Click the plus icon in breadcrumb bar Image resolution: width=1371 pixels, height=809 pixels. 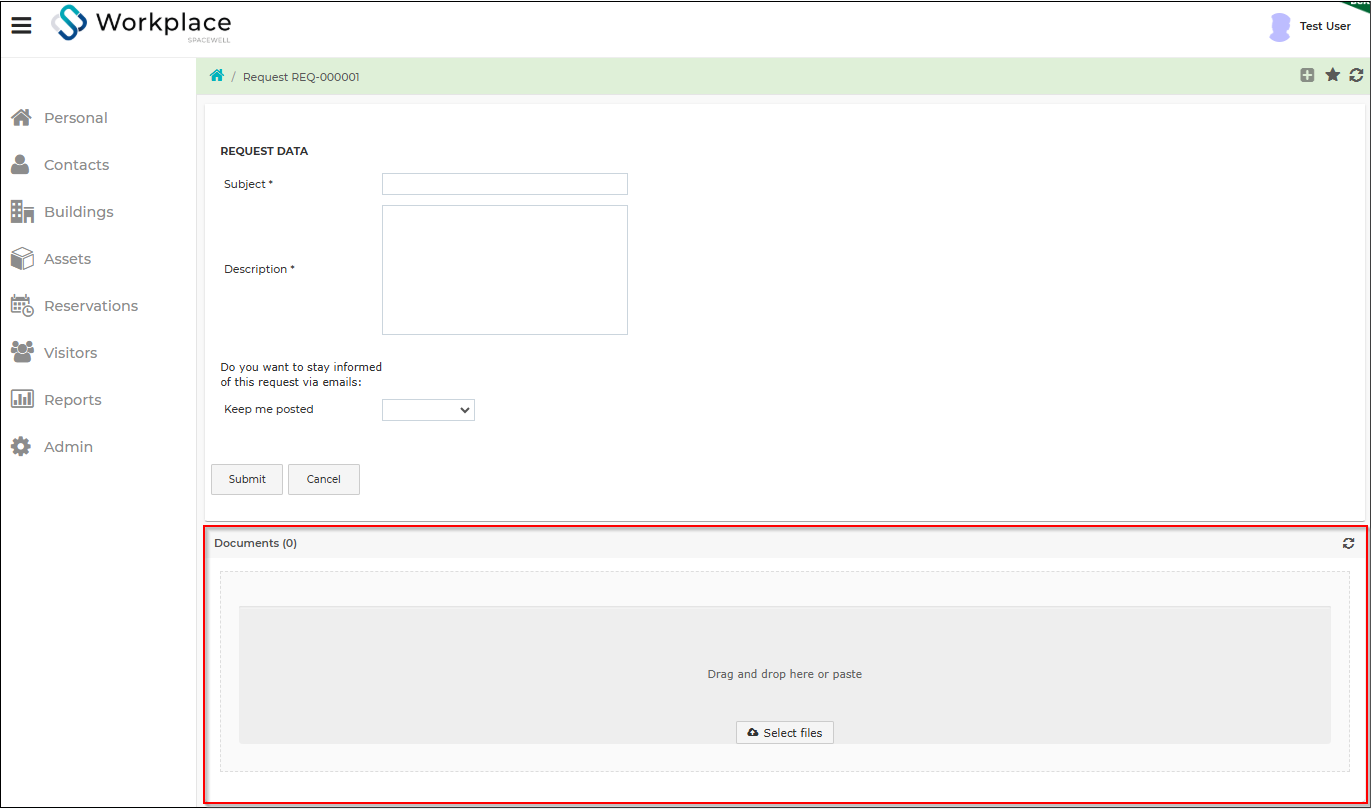[x=1307, y=75]
